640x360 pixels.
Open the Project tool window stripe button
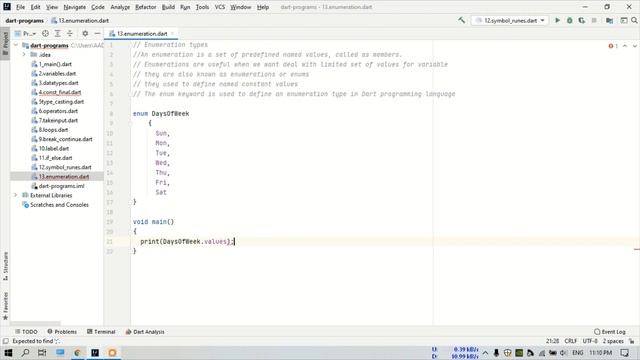(x=5, y=44)
